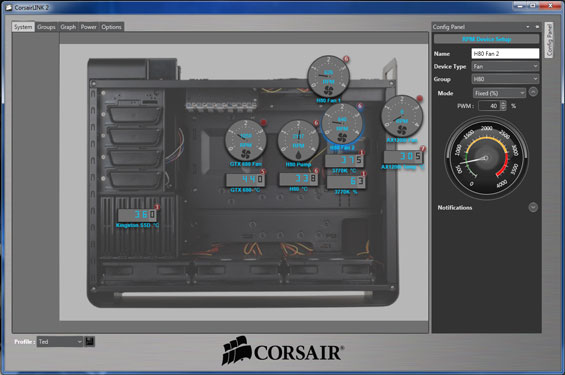The image size is (565, 375).
Task: Click the GTX 680 Fan gauge
Action: click(x=246, y=140)
